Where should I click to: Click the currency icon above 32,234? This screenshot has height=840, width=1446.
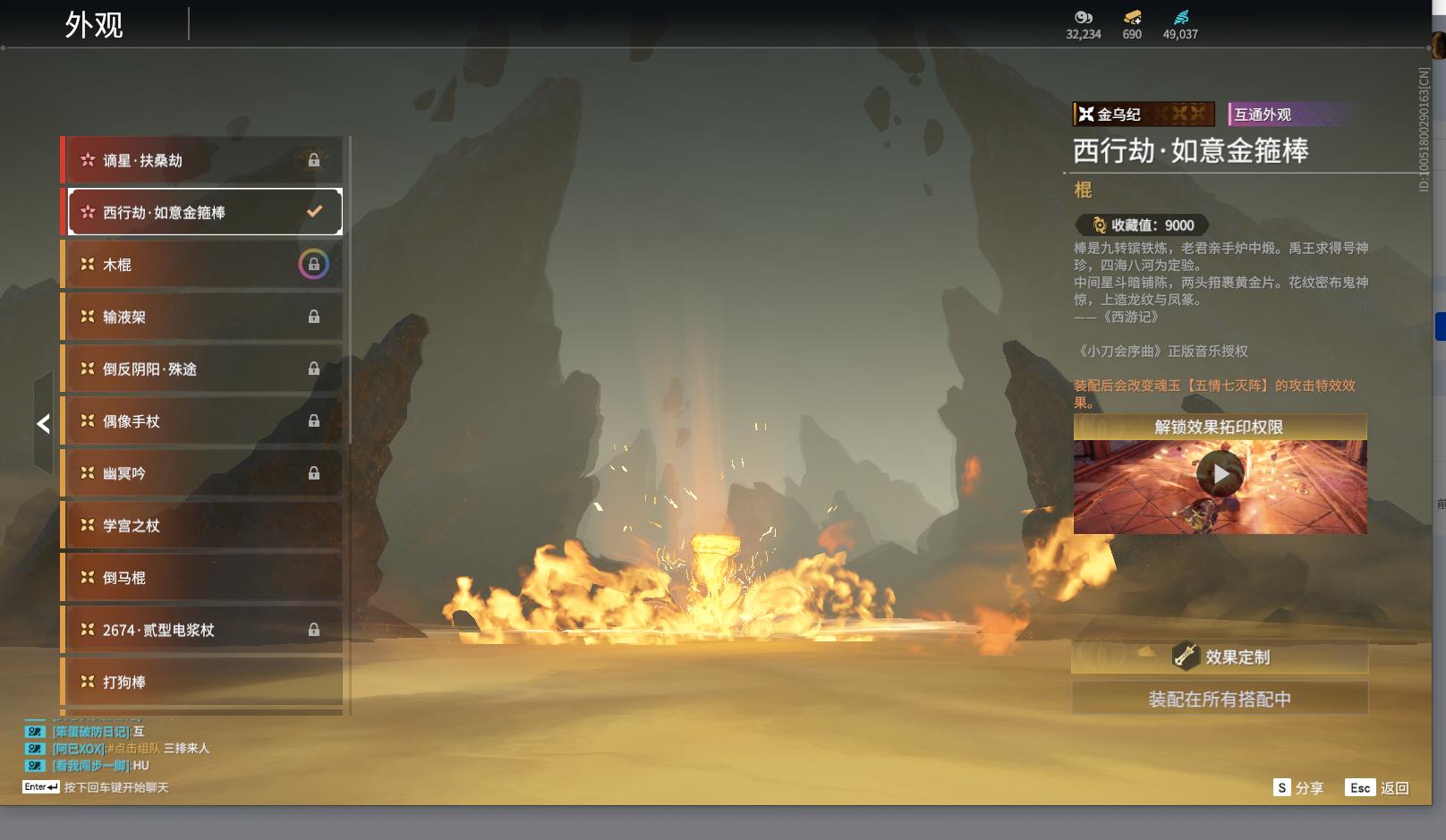tap(1084, 17)
